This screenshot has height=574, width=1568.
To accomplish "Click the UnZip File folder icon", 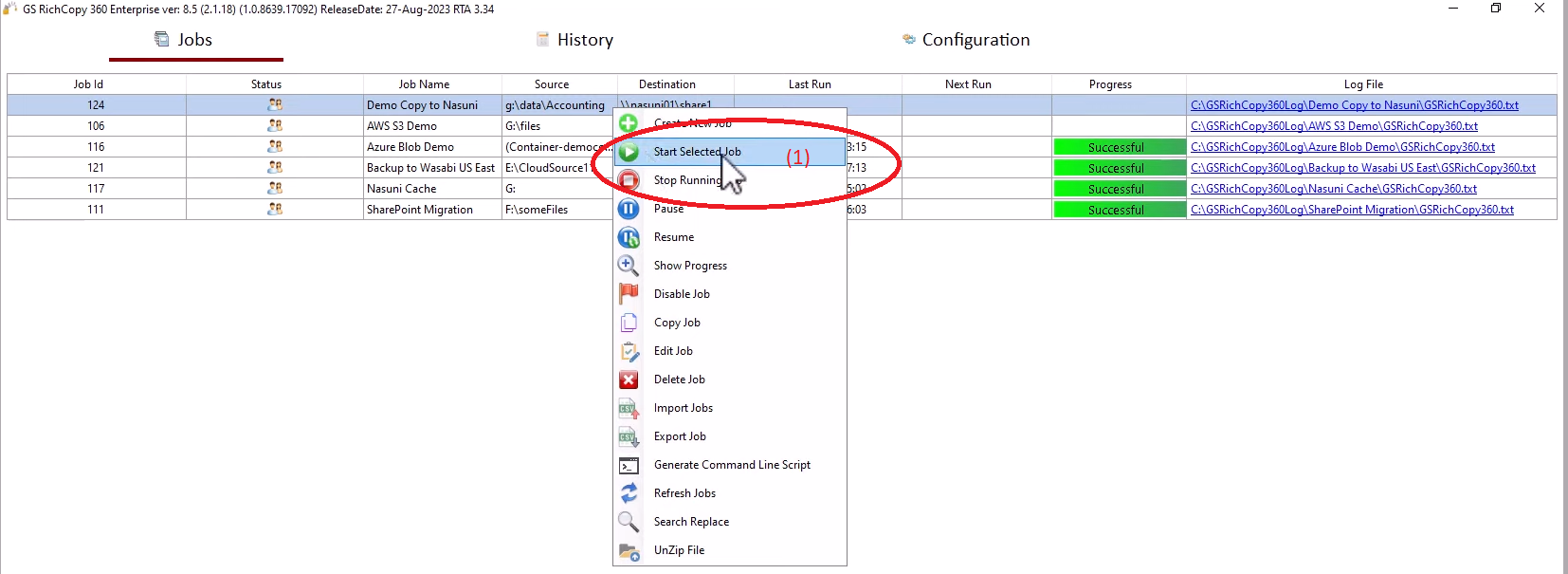I will [x=629, y=551].
